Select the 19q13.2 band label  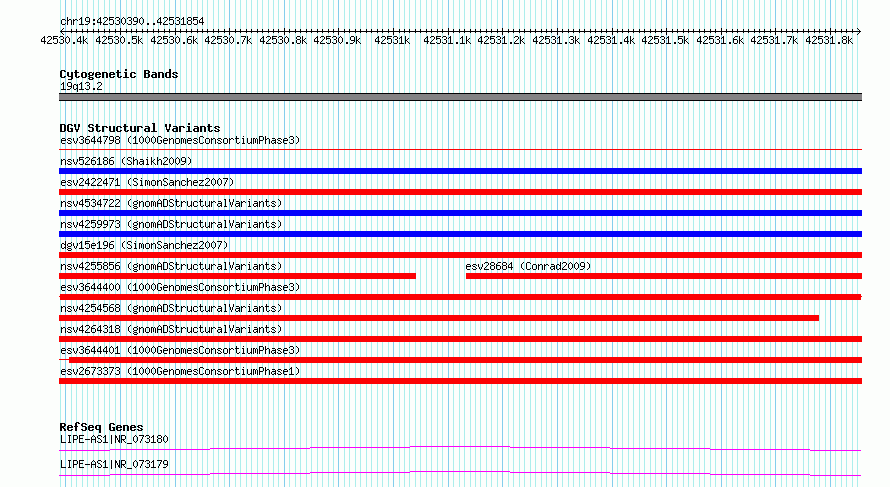pyautogui.click(x=81, y=86)
